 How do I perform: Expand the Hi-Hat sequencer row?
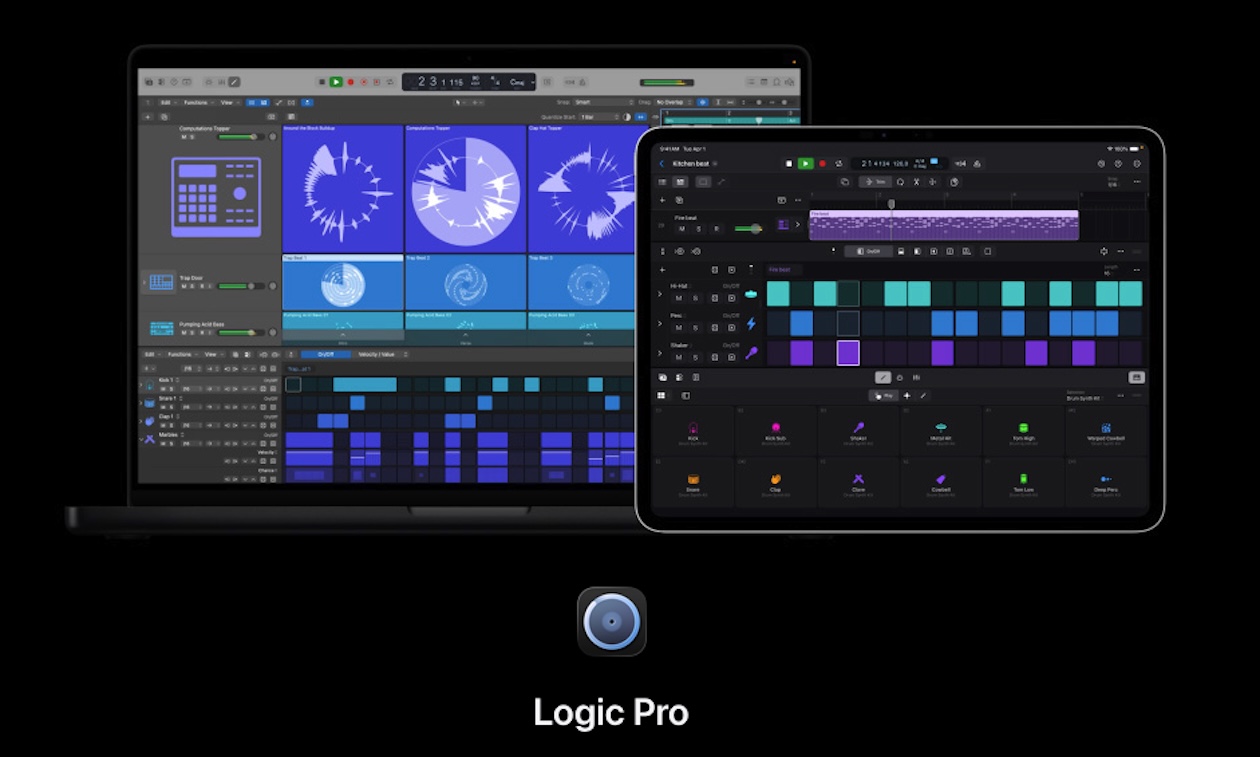(x=660, y=294)
